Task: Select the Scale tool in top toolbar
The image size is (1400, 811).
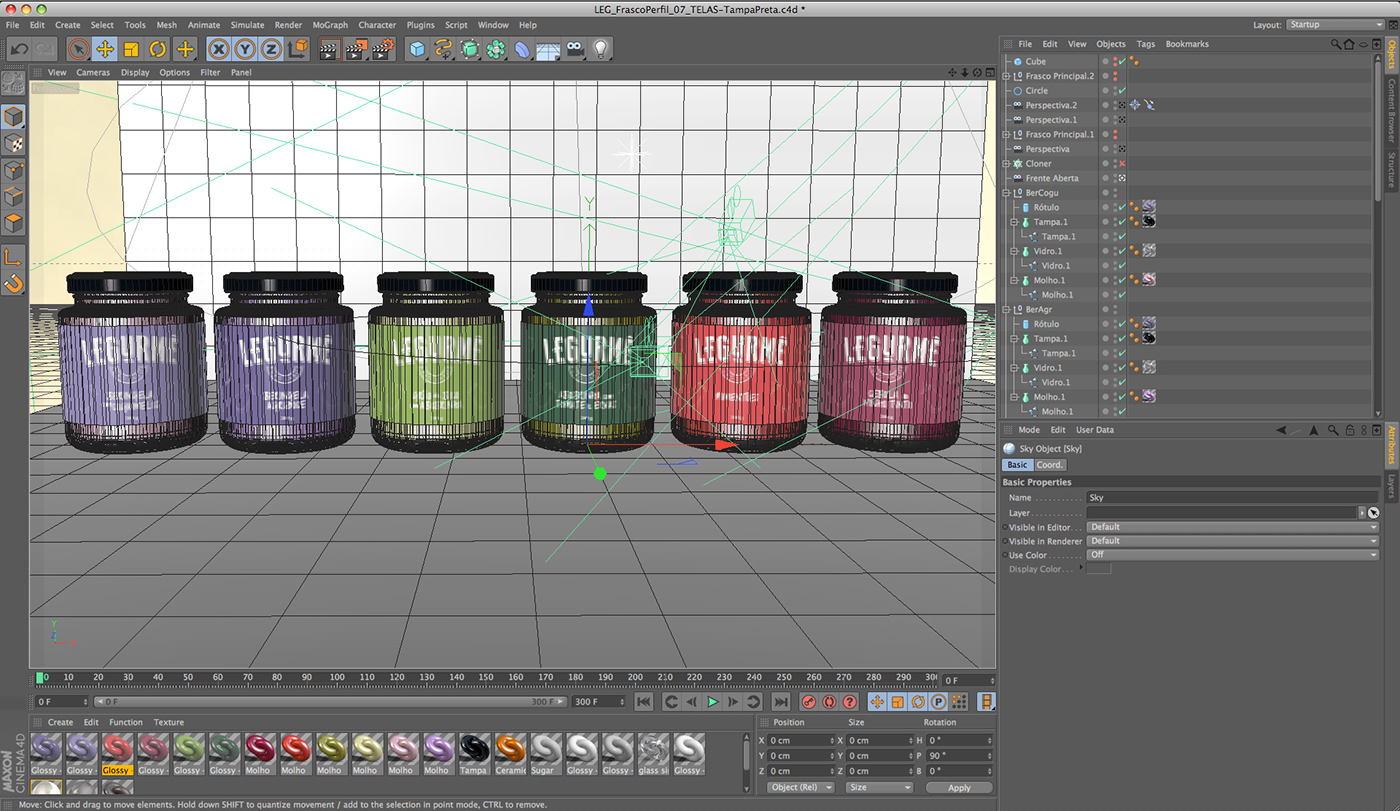Action: click(131, 49)
